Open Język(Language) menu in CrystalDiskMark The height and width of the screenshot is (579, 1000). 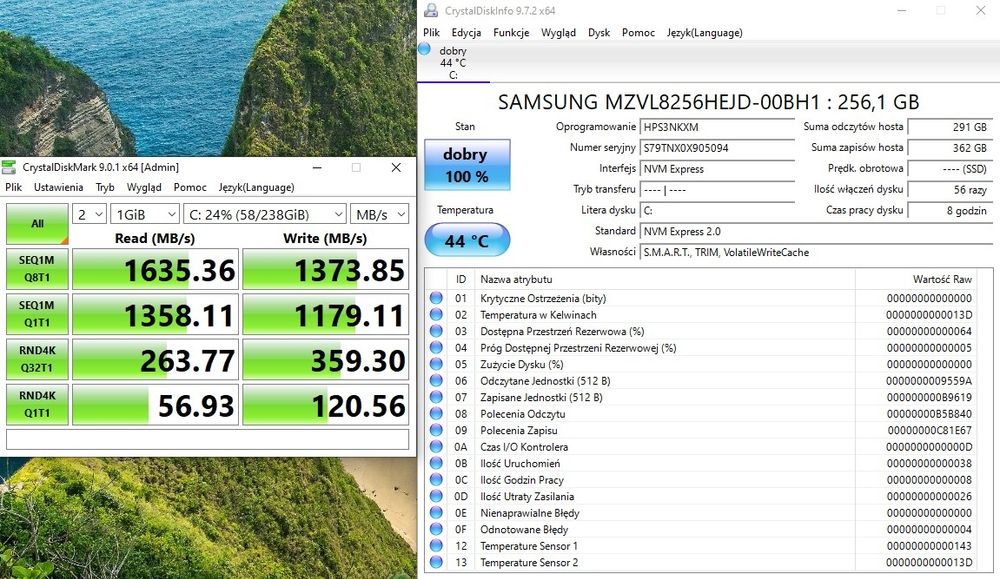[x=256, y=187]
